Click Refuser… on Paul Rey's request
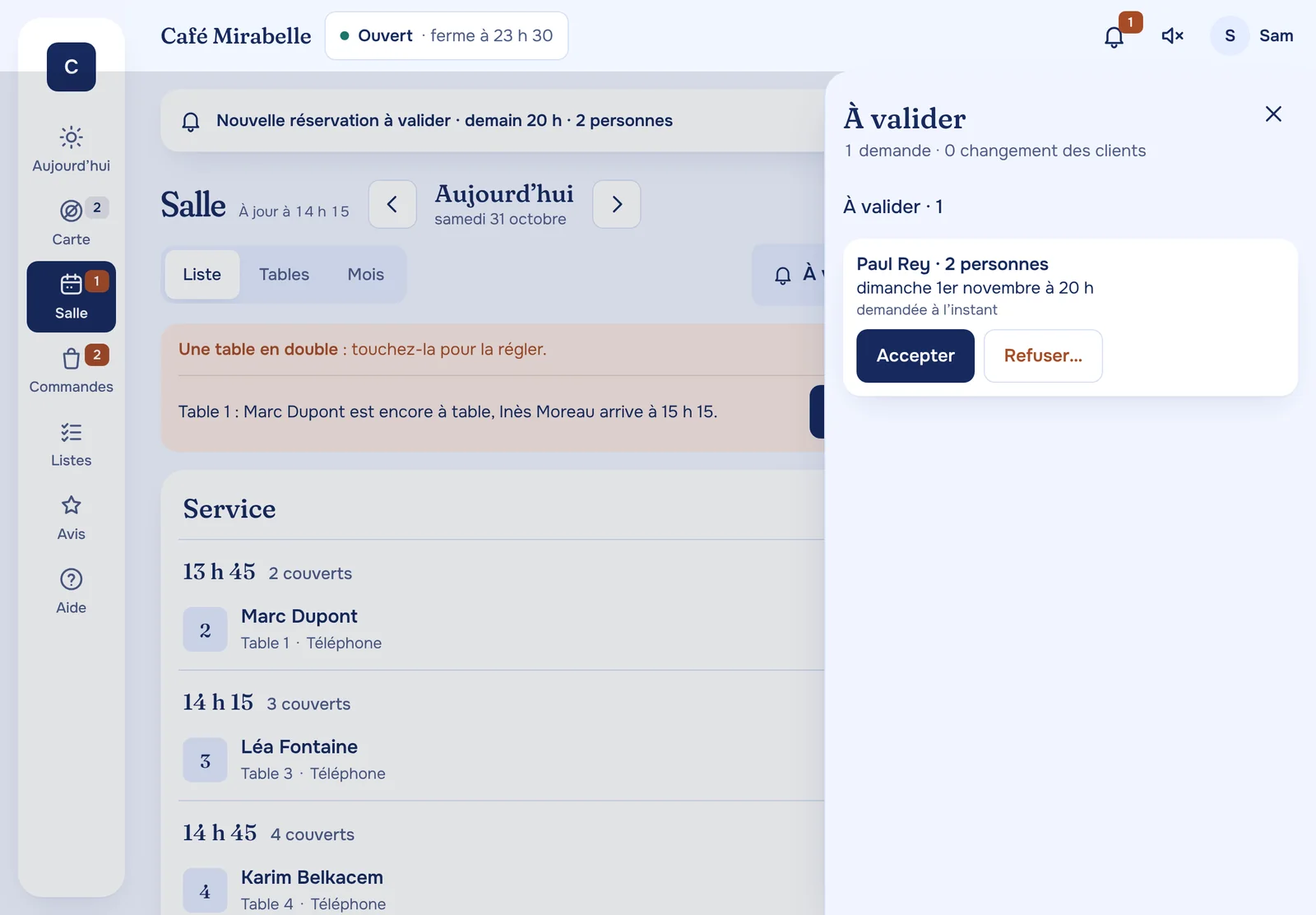This screenshot has height=915, width=1316. (x=1043, y=356)
